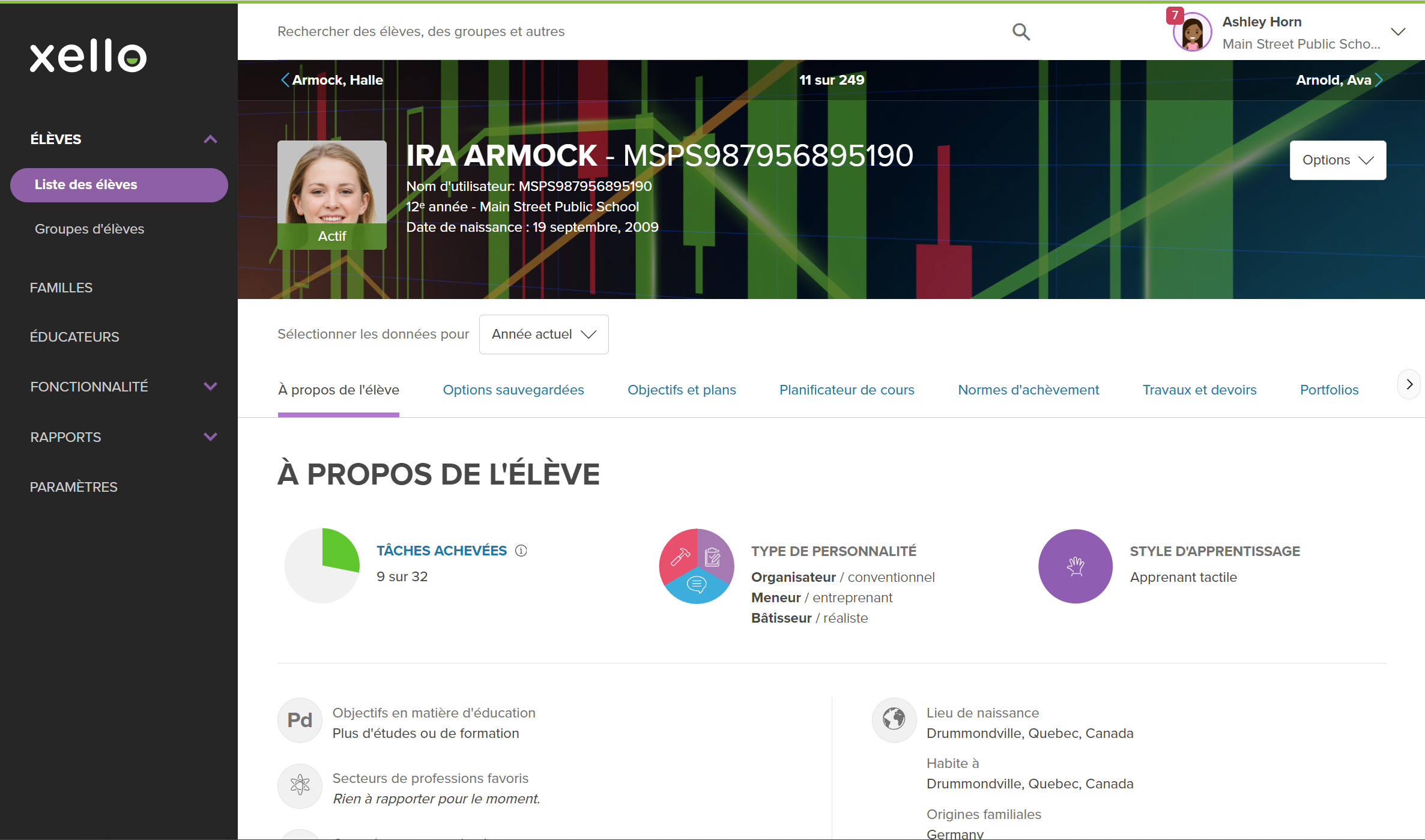Go to Groupes d'élèves
Screen dimensions: 1425x840
click(x=89, y=229)
